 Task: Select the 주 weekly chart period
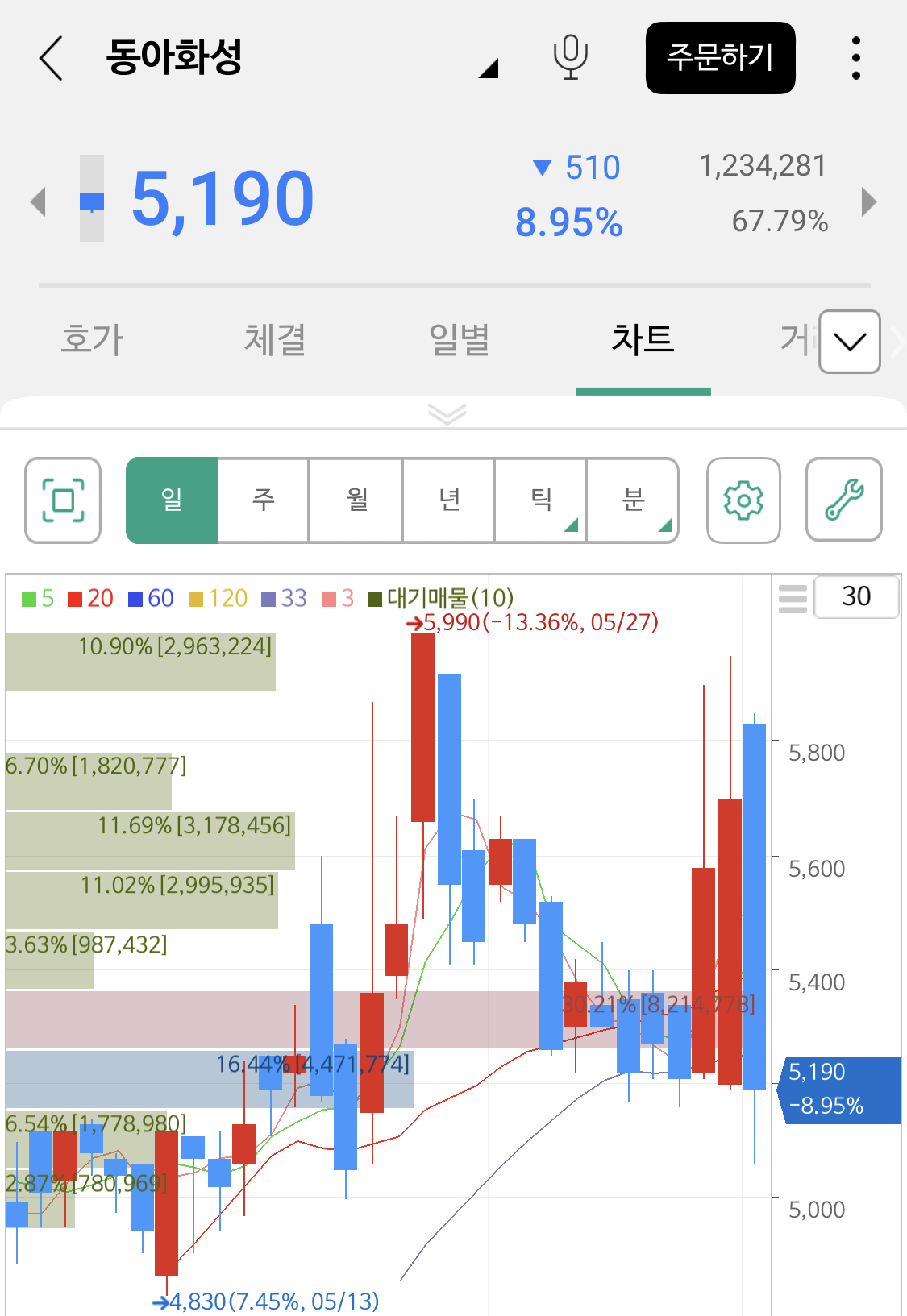pyautogui.click(x=264, y=500)
